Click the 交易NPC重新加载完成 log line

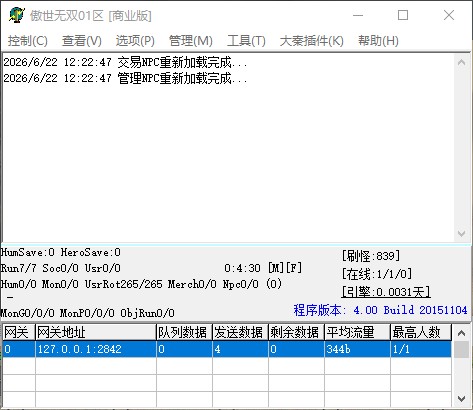pyautogui.click(x=125, y=62)
